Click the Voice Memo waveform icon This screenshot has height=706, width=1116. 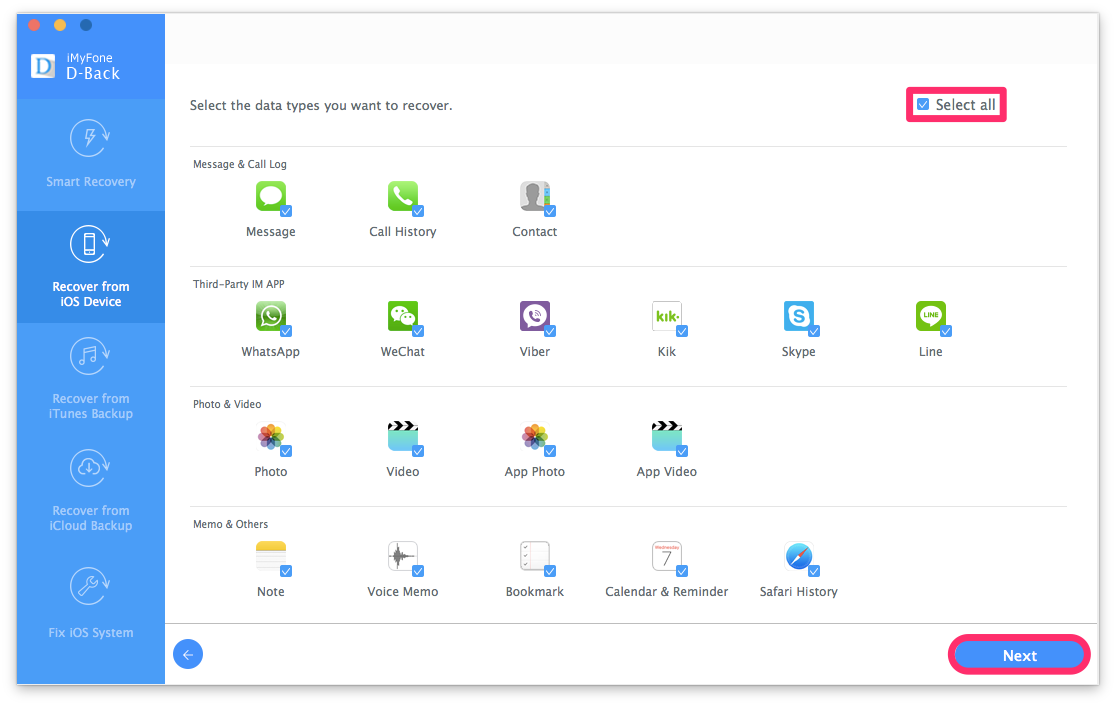point(403,557)
